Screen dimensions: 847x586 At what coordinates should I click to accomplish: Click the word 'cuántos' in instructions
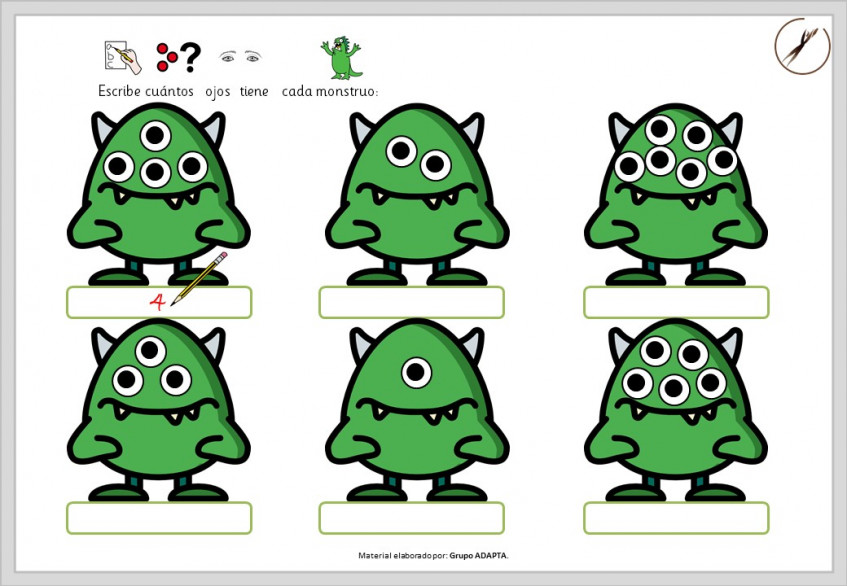[x=169, y=91]
